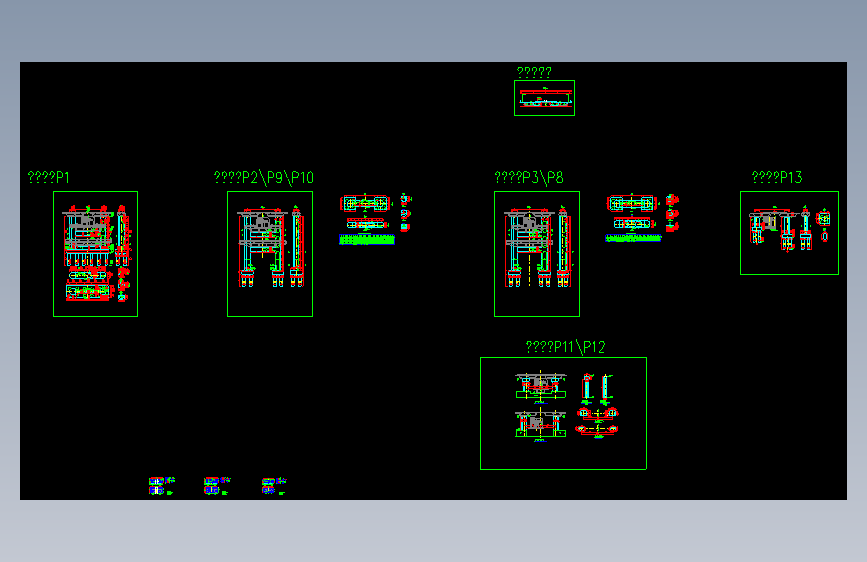Select the ????P13 label text
The image size is (867, 562).
pos(777,177)
